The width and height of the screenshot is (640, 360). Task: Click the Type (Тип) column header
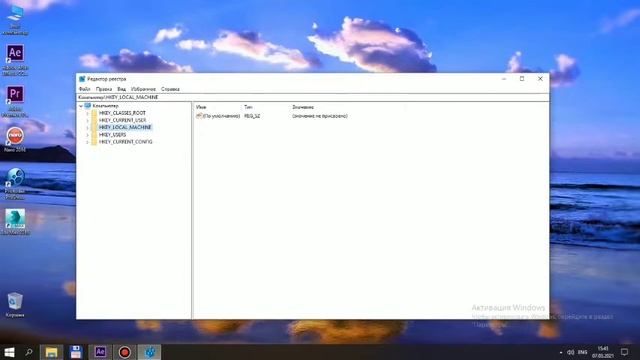(x=248, y=107)
